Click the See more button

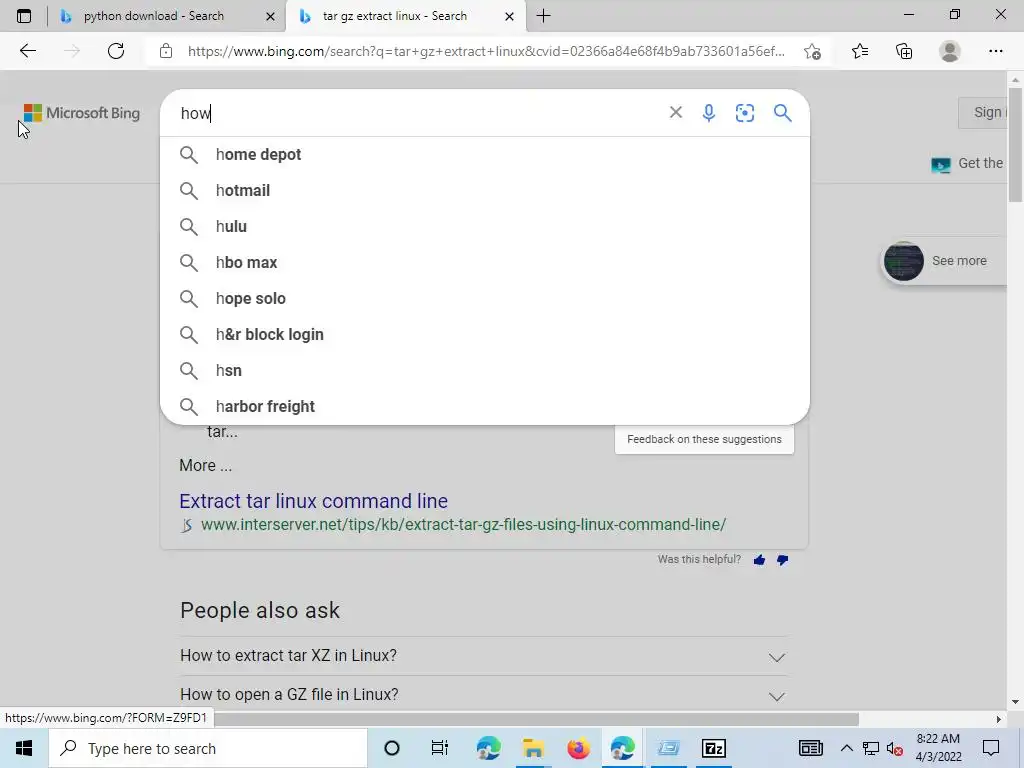point(943,261)
